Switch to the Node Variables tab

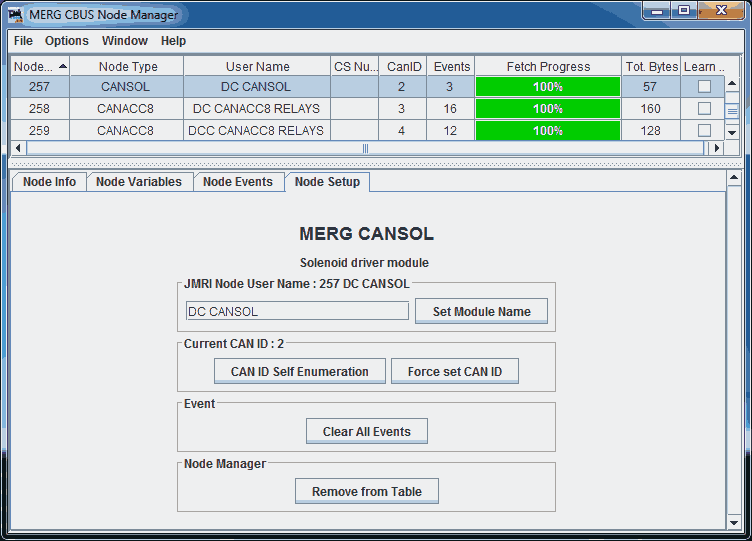pos(139,182)
